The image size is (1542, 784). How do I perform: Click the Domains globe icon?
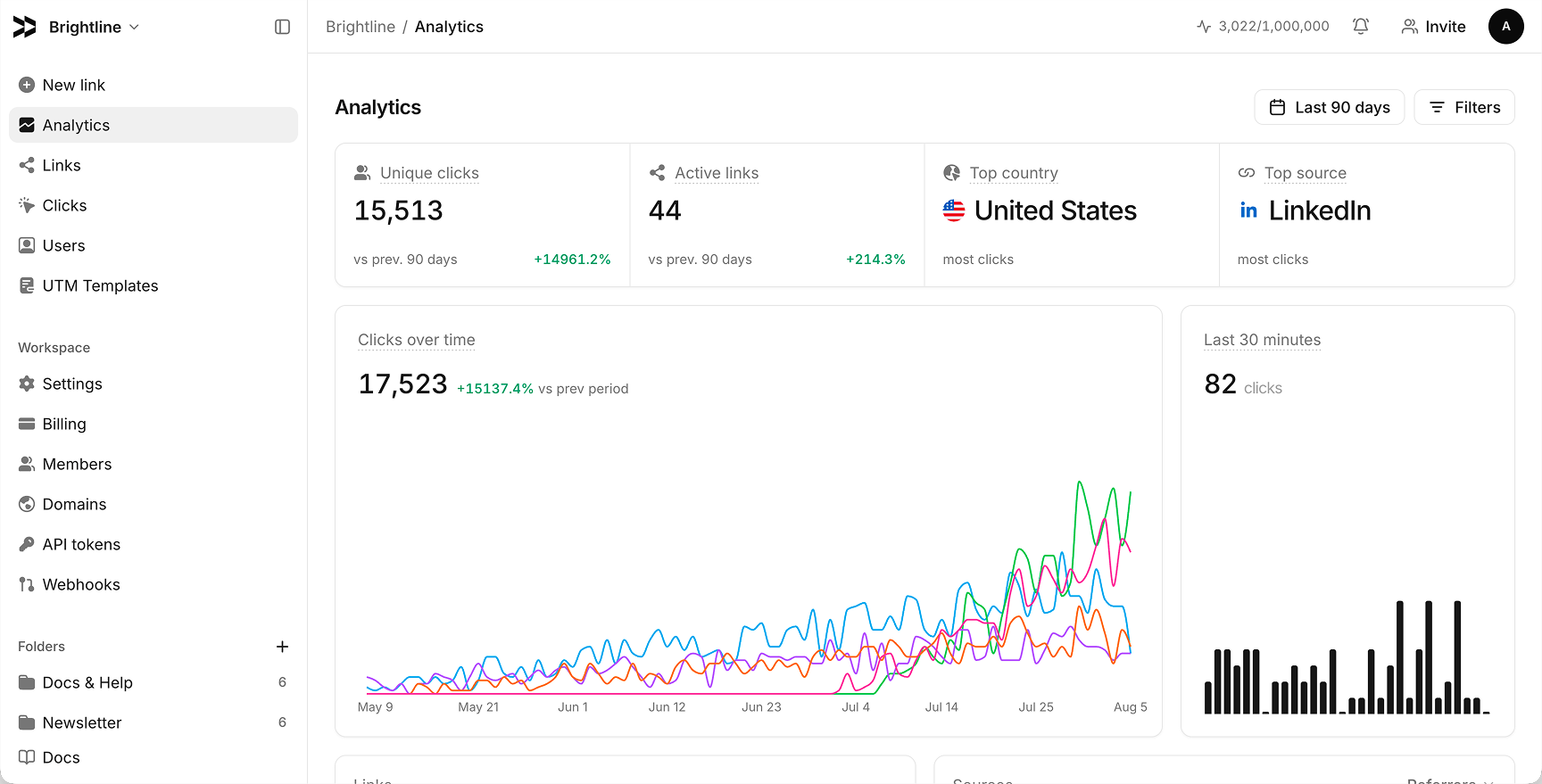pos(27,504)
